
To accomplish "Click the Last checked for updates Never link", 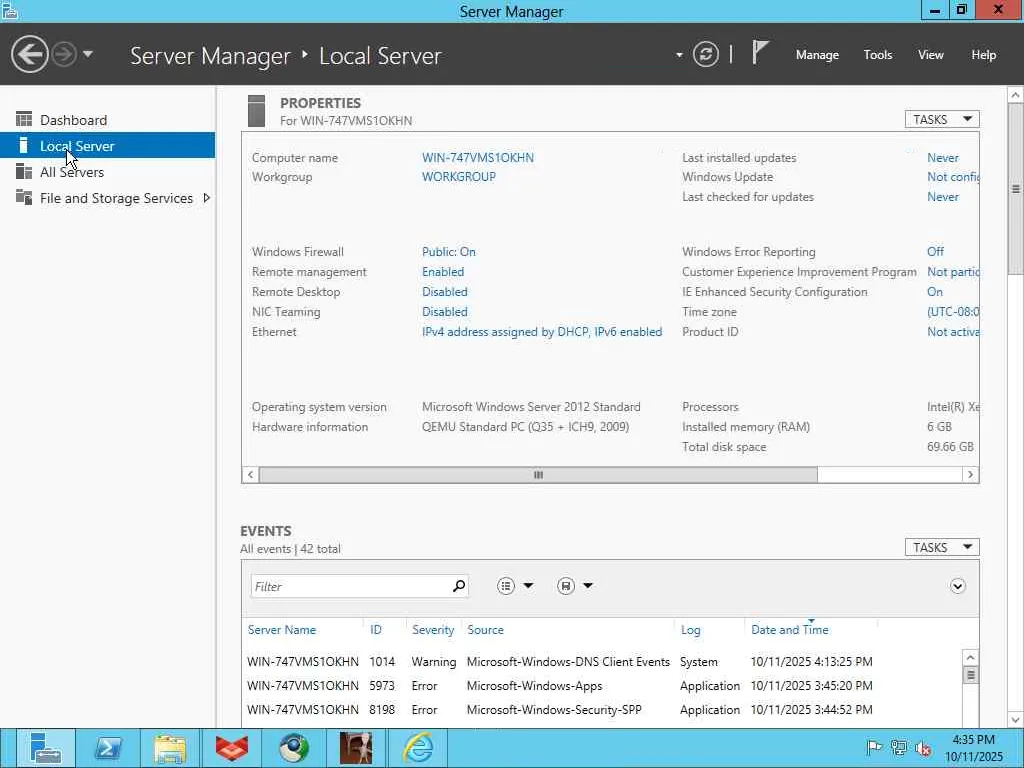I will click(943, 197).
